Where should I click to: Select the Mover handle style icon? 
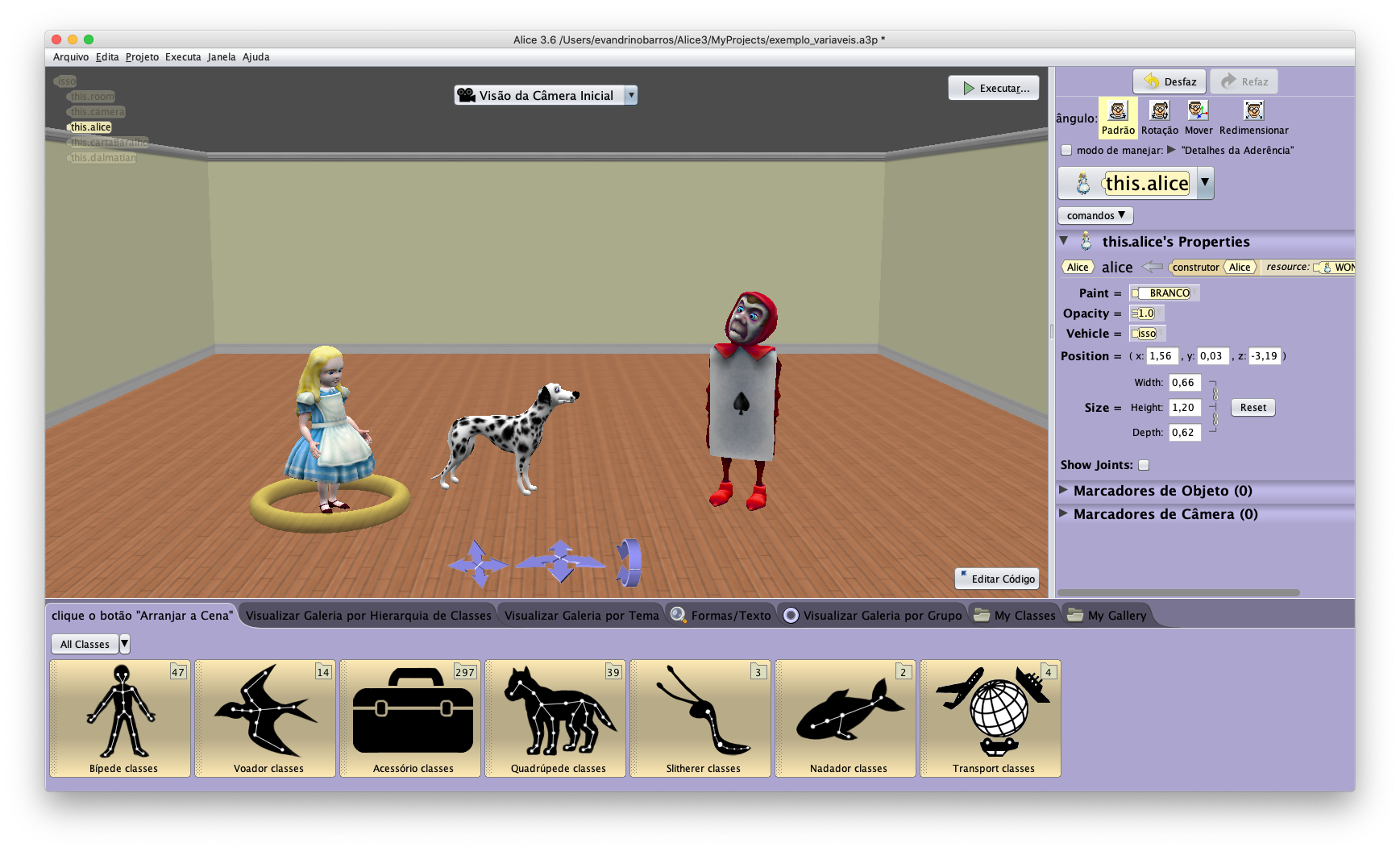[x=1198, y=110]
